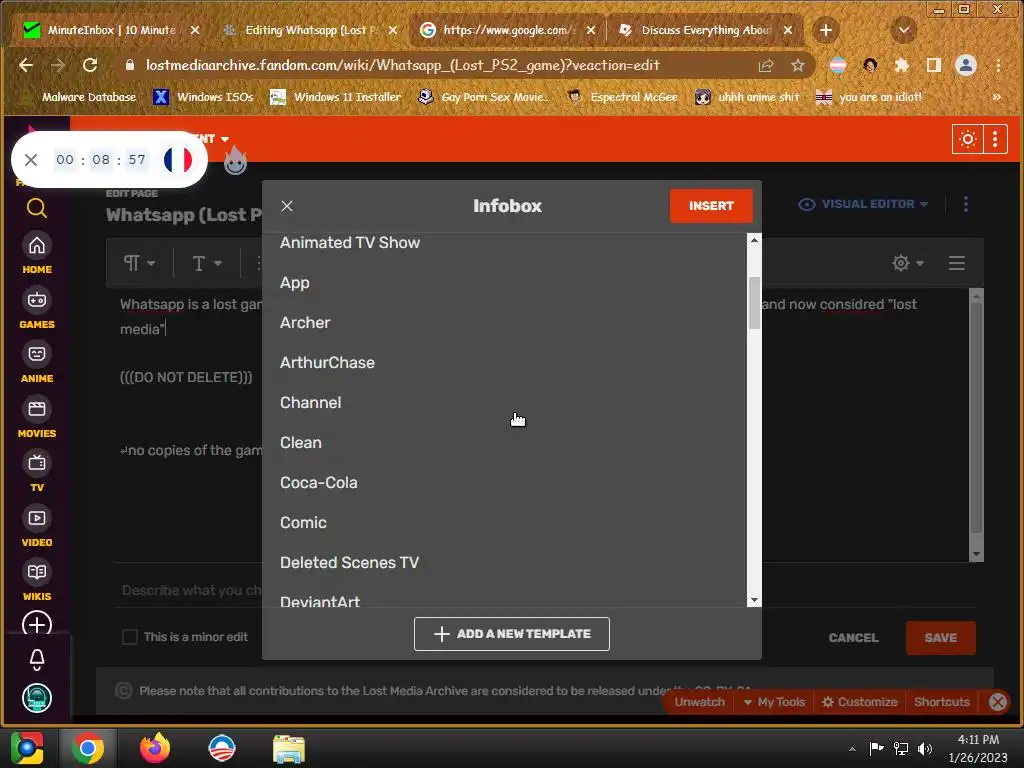Open the Games section
The height and width of the screenshot is (768, 1024).
(x=37, y=309)
